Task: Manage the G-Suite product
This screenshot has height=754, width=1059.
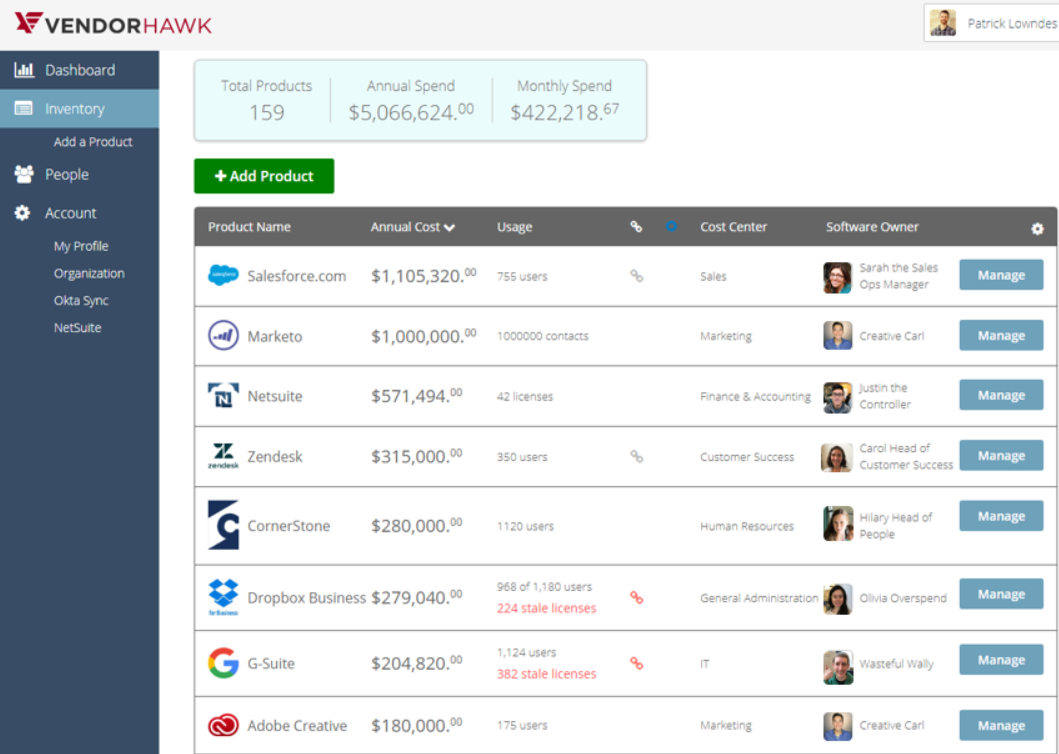Action: click(x=1001, y=660)
